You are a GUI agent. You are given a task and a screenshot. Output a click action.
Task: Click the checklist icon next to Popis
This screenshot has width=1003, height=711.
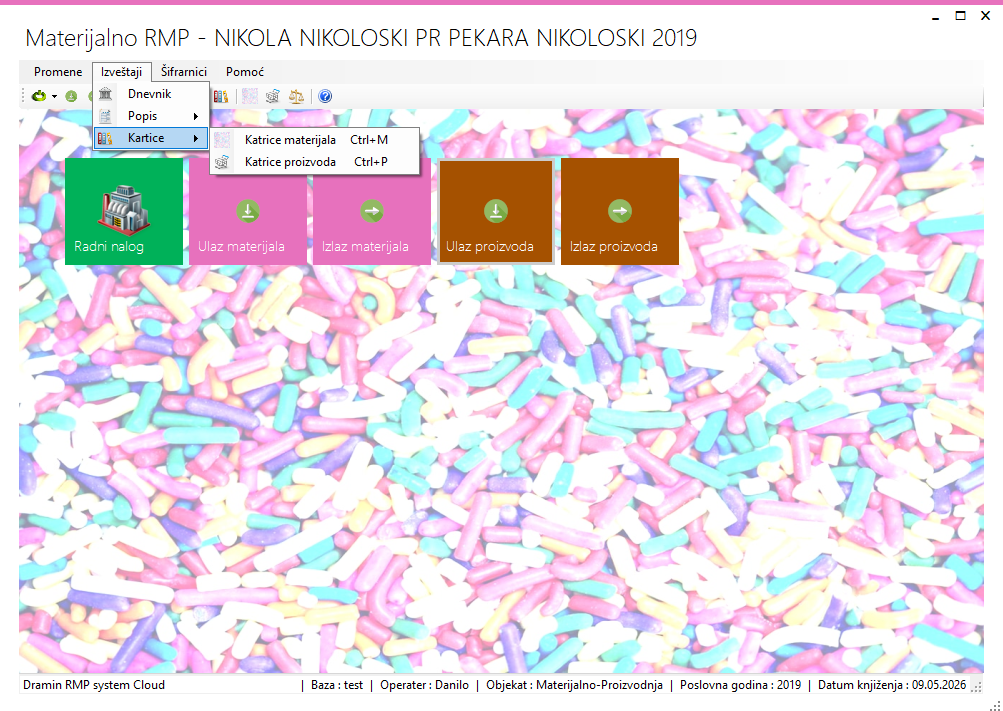pos(106,116)
